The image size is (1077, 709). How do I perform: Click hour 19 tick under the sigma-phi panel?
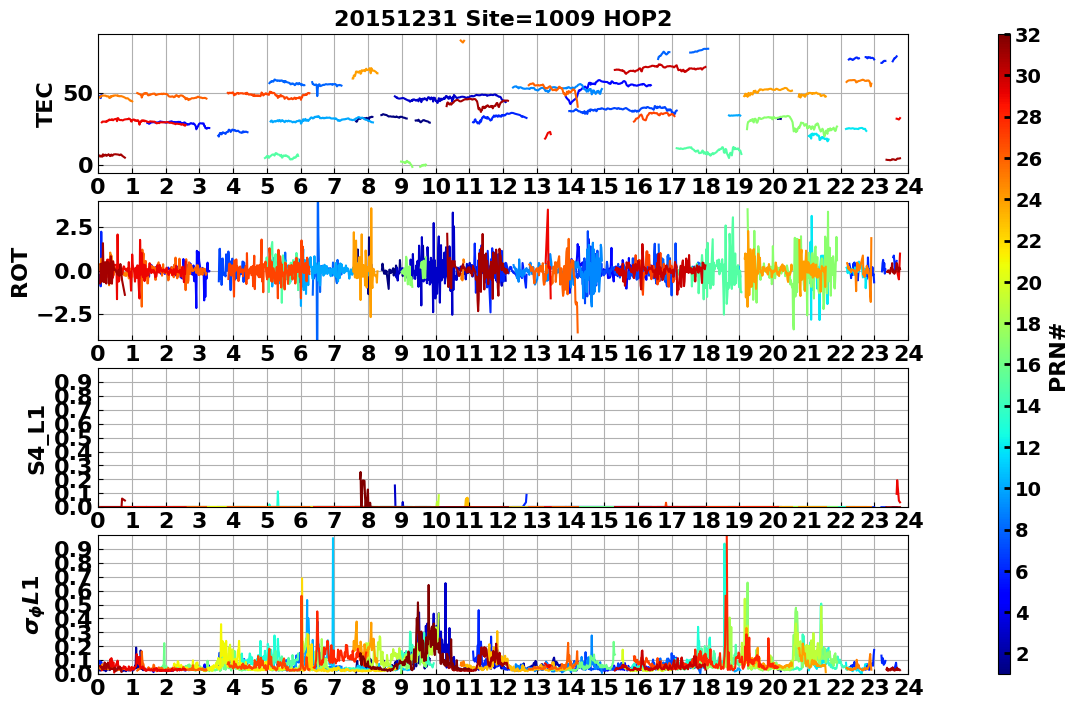pos(739,687)
